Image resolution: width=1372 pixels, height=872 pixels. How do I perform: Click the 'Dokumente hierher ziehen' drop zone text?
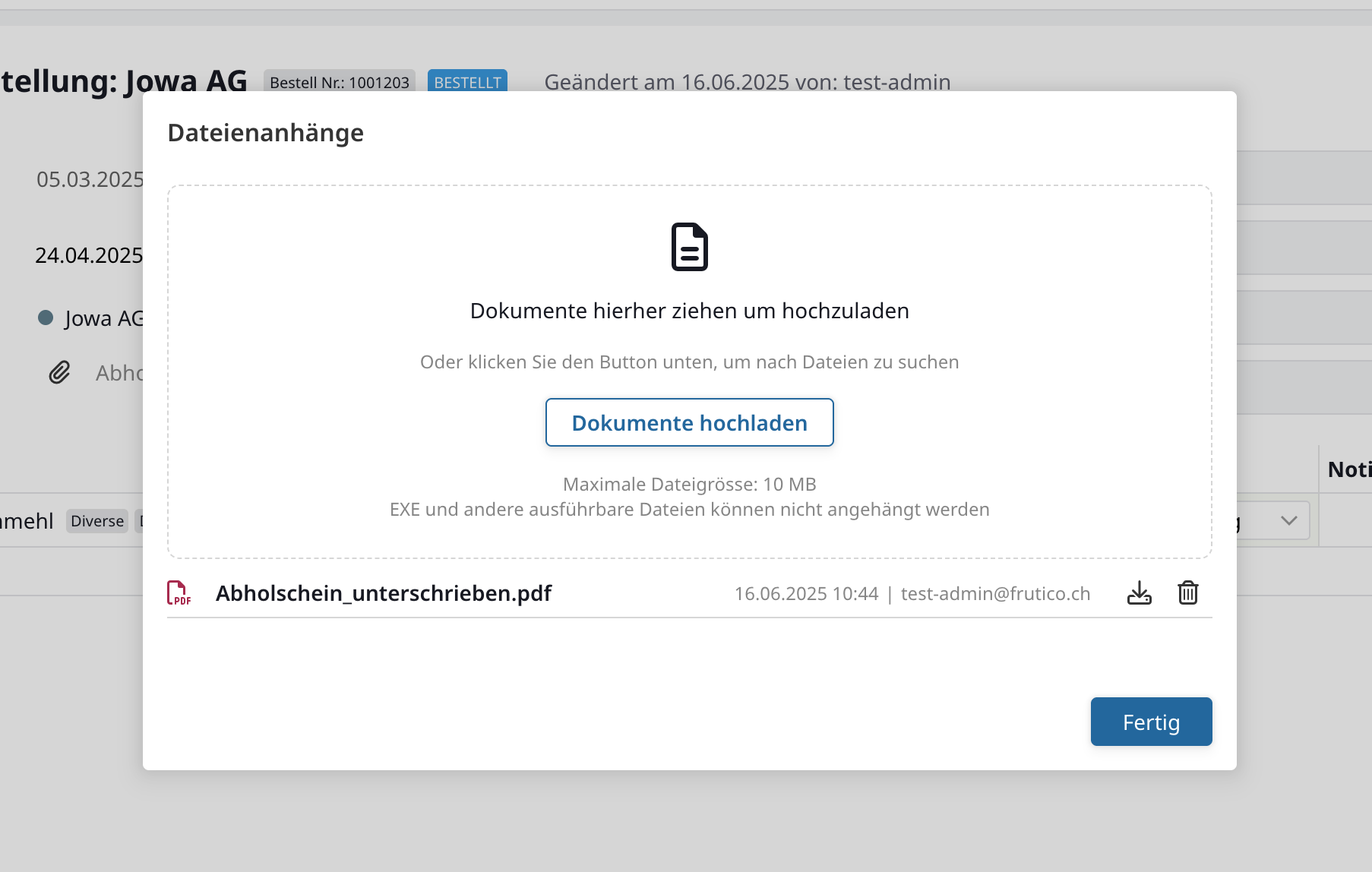tap(689, 311)
